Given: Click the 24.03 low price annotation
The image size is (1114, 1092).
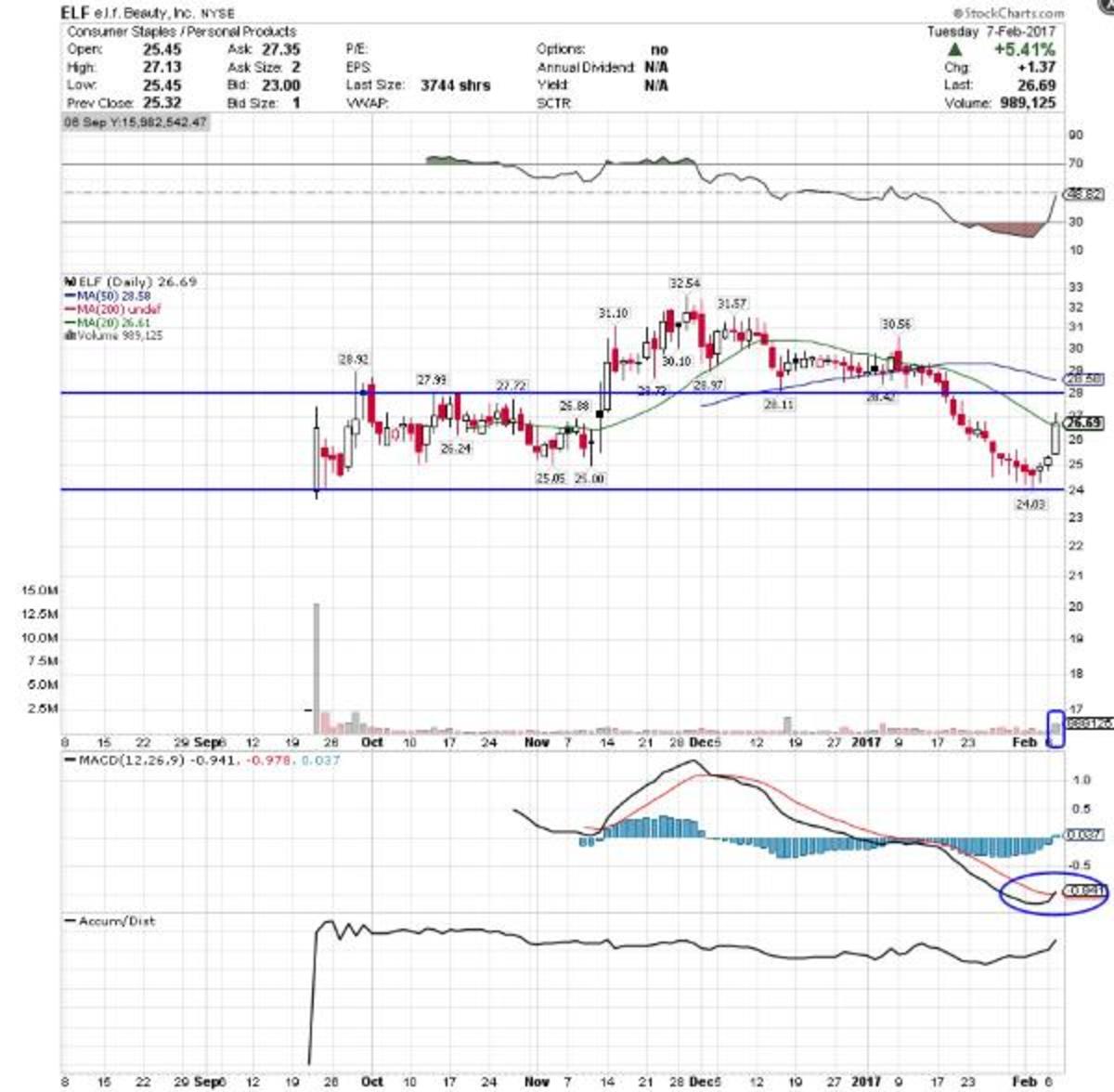Looking at the screenshot, I should (1030, 503).
